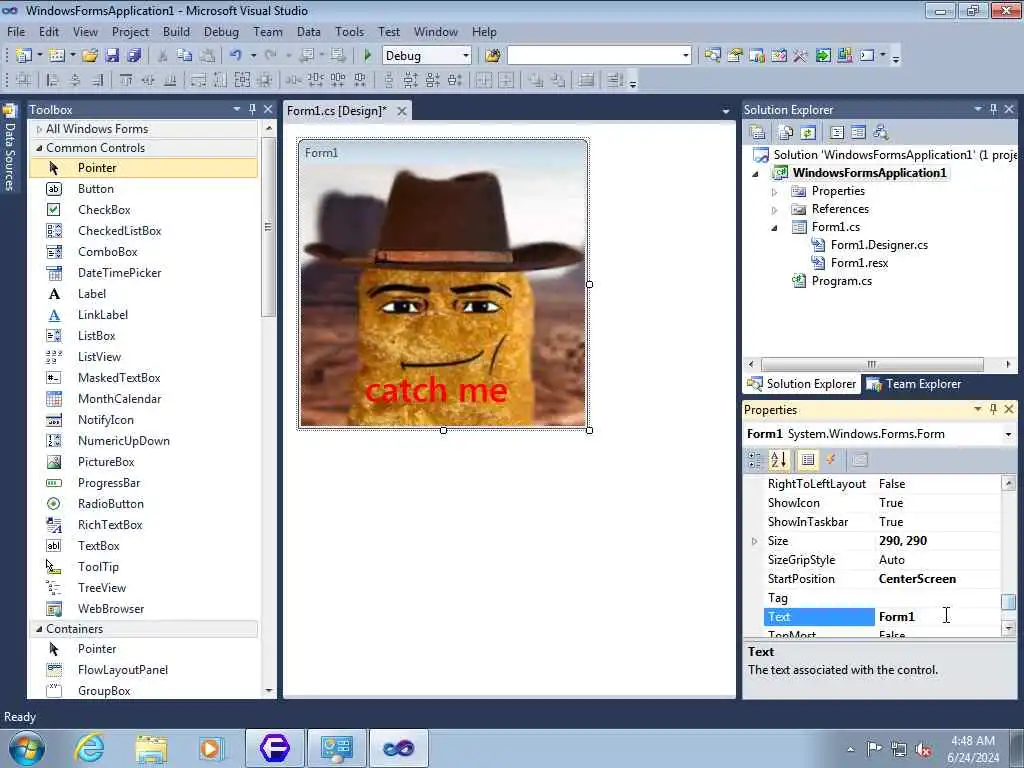Collapse the Containers toolbox group

tap(39, 629)
